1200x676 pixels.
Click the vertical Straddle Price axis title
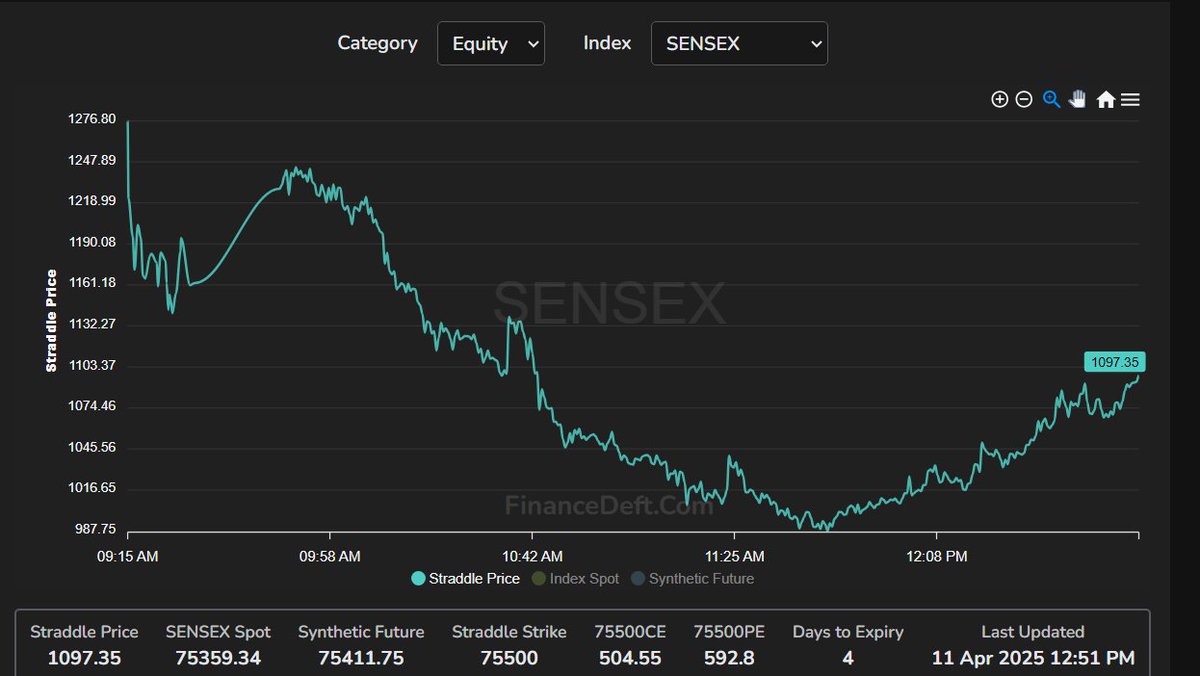click(52, 321)
